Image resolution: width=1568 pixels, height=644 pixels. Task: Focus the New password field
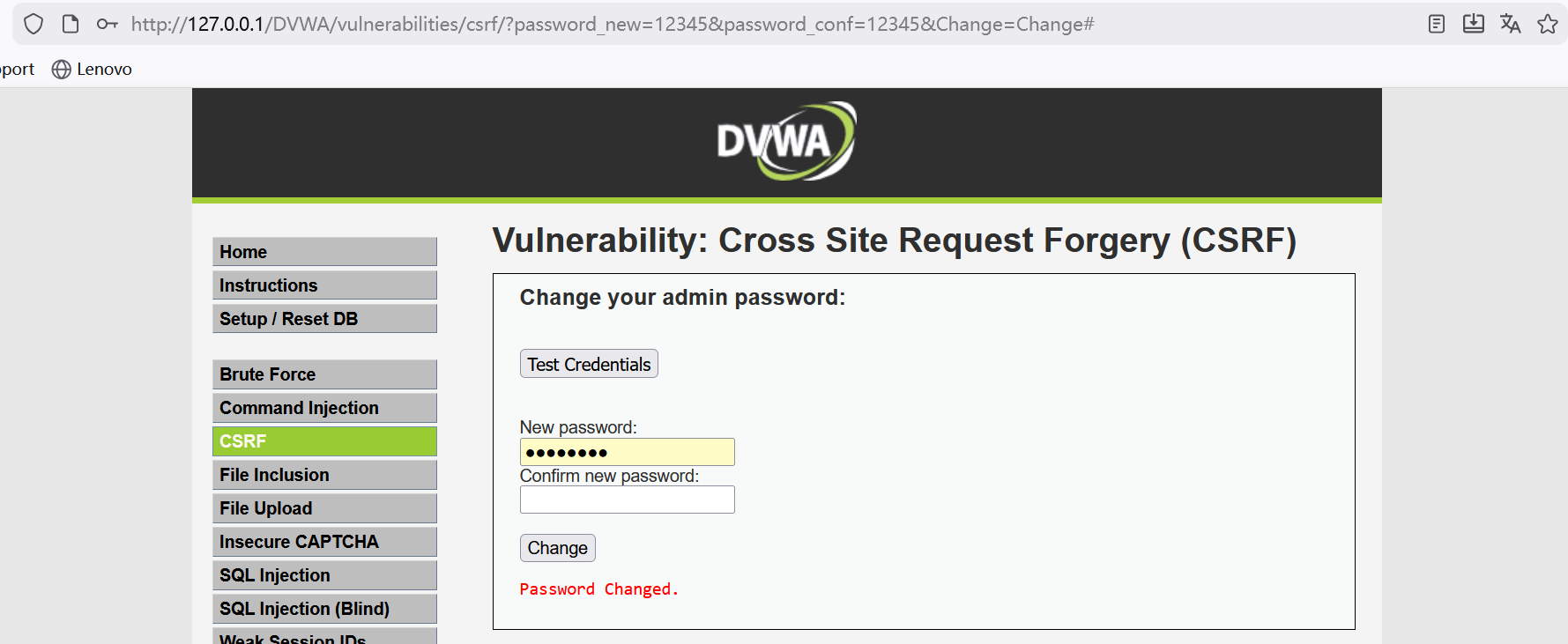(x=627, y=452)
